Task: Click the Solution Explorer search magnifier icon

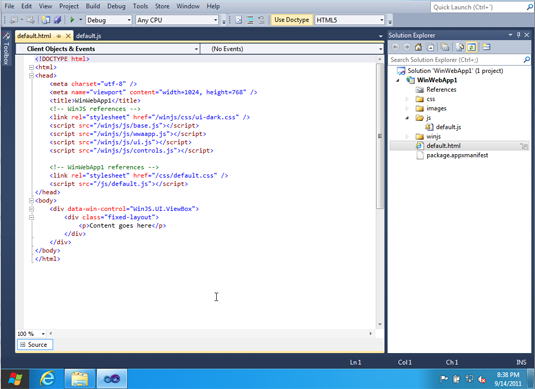Action: tap(526, 60)
